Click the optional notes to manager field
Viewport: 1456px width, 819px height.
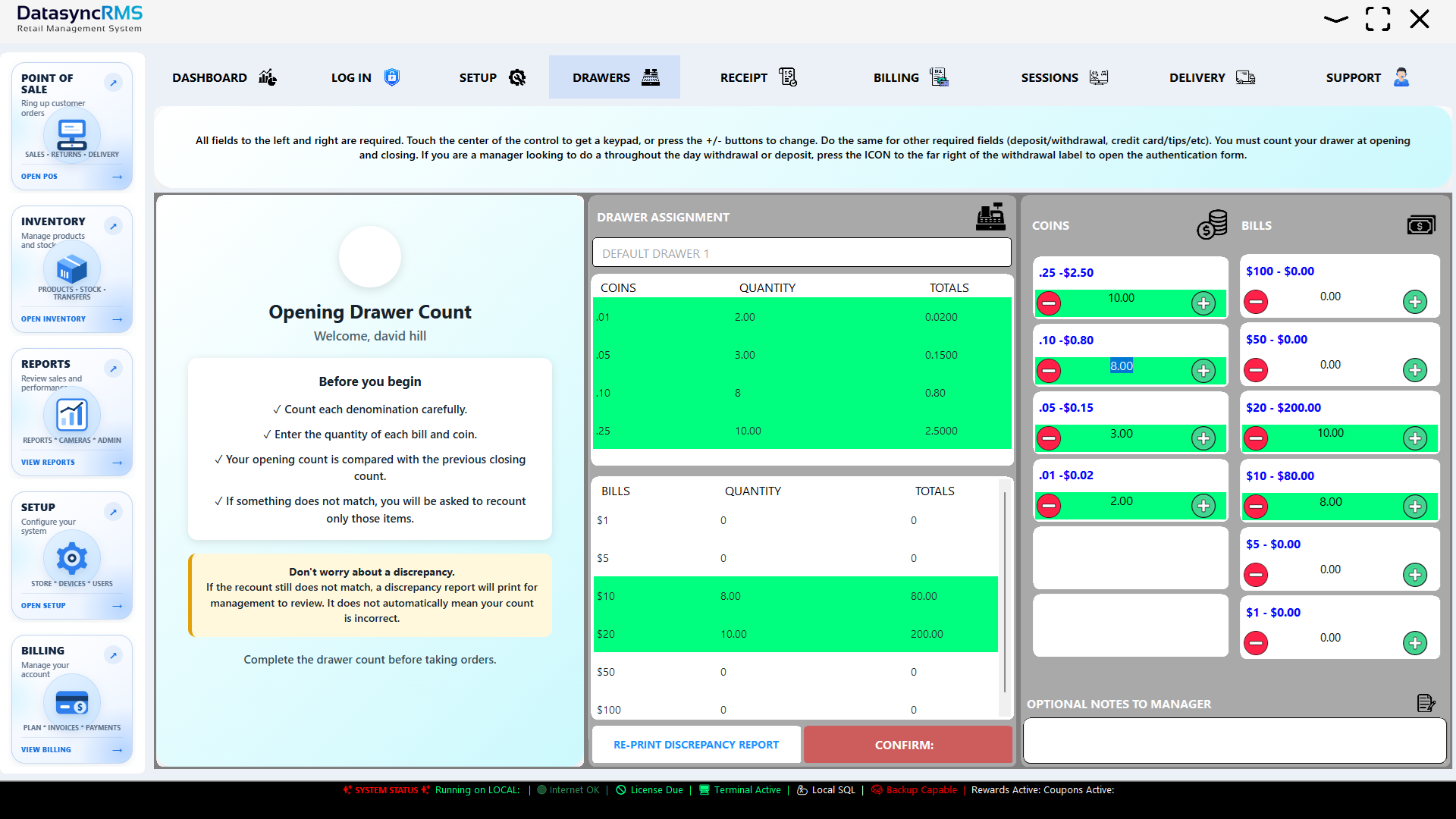coord(1235,740)
